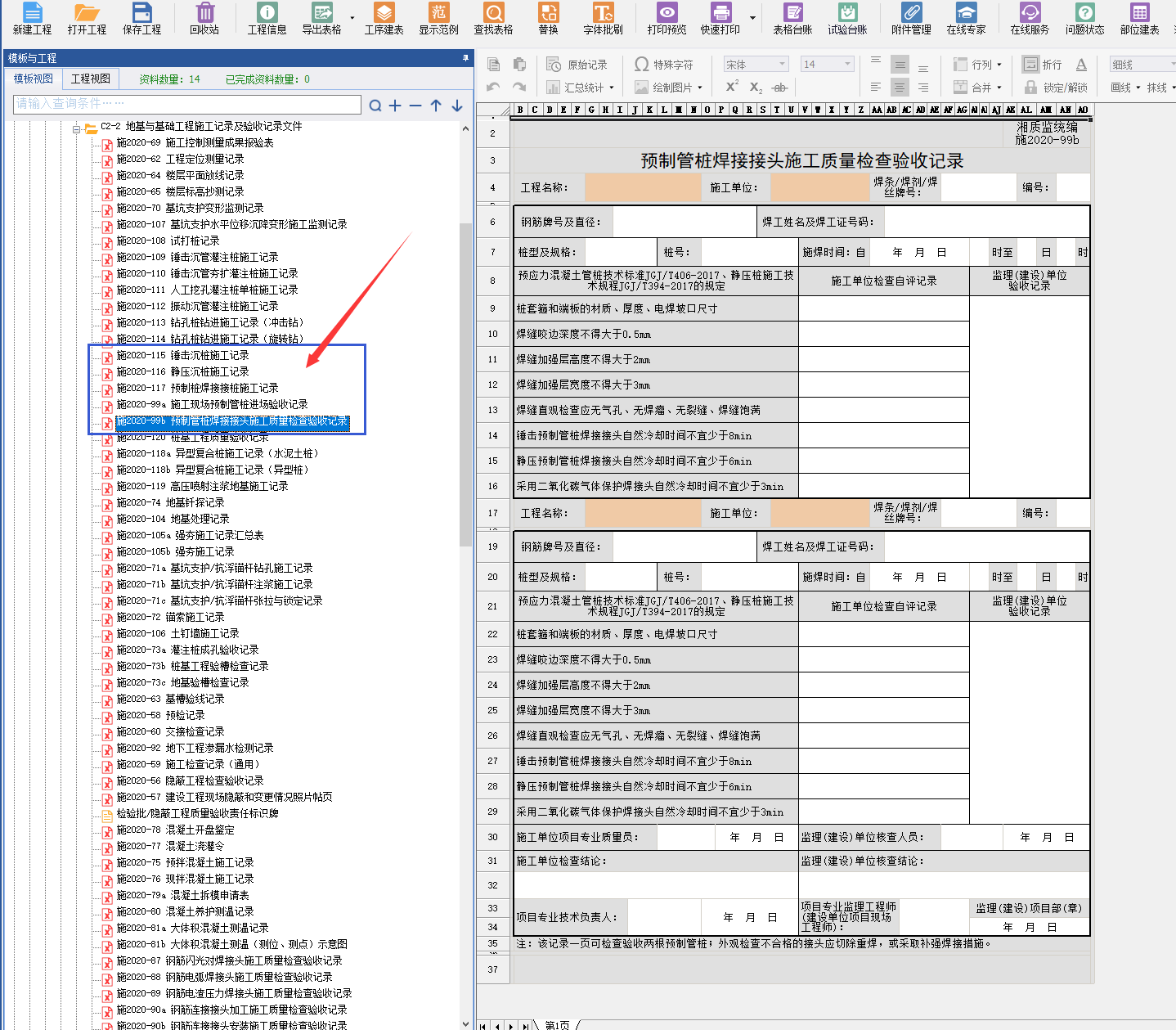Screen dimensions: 1176x1030
Task: Open 附件管理 attachment management
Action: (911, 18)
